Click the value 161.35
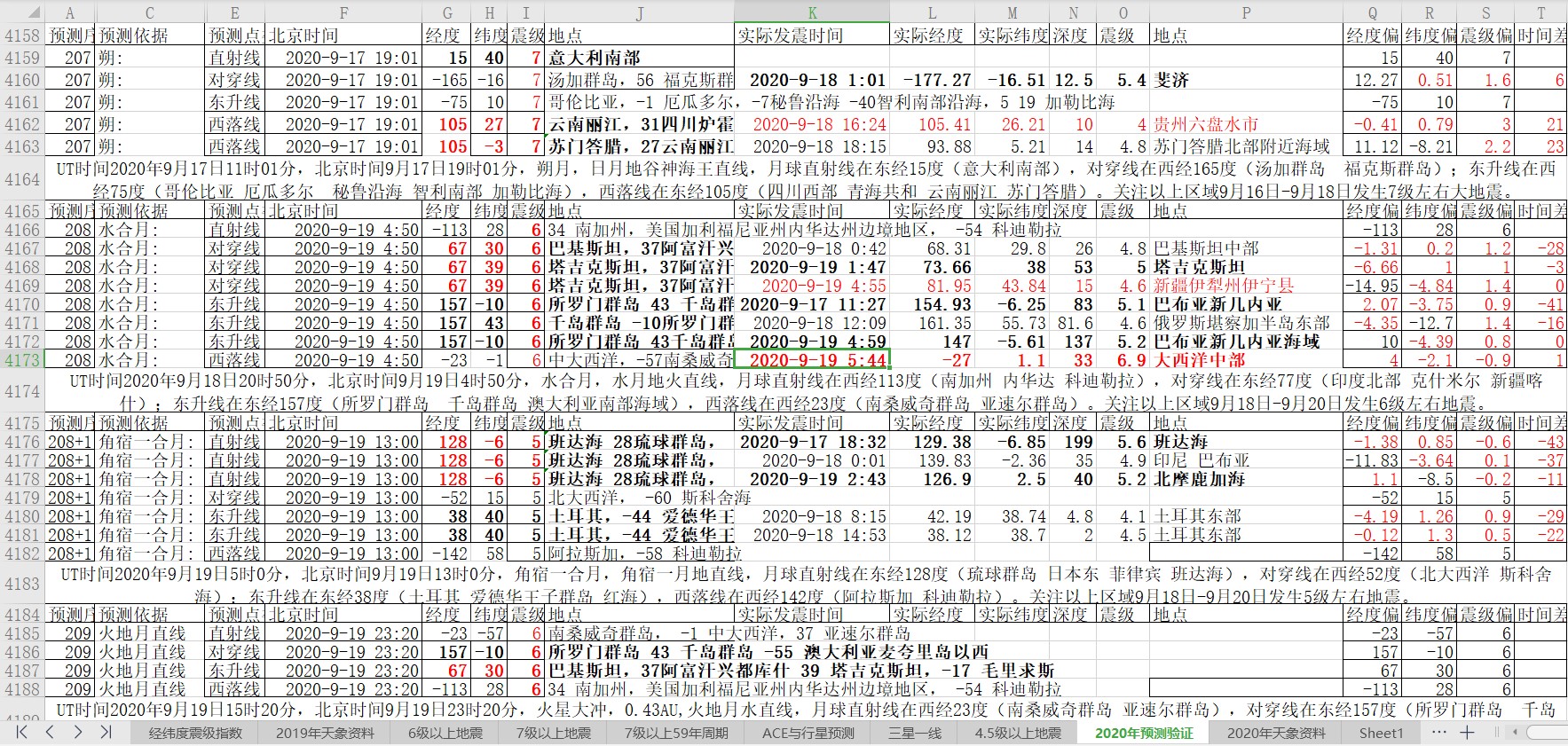The height and width of the screenshot is (746, 1568). coord(932,323)
